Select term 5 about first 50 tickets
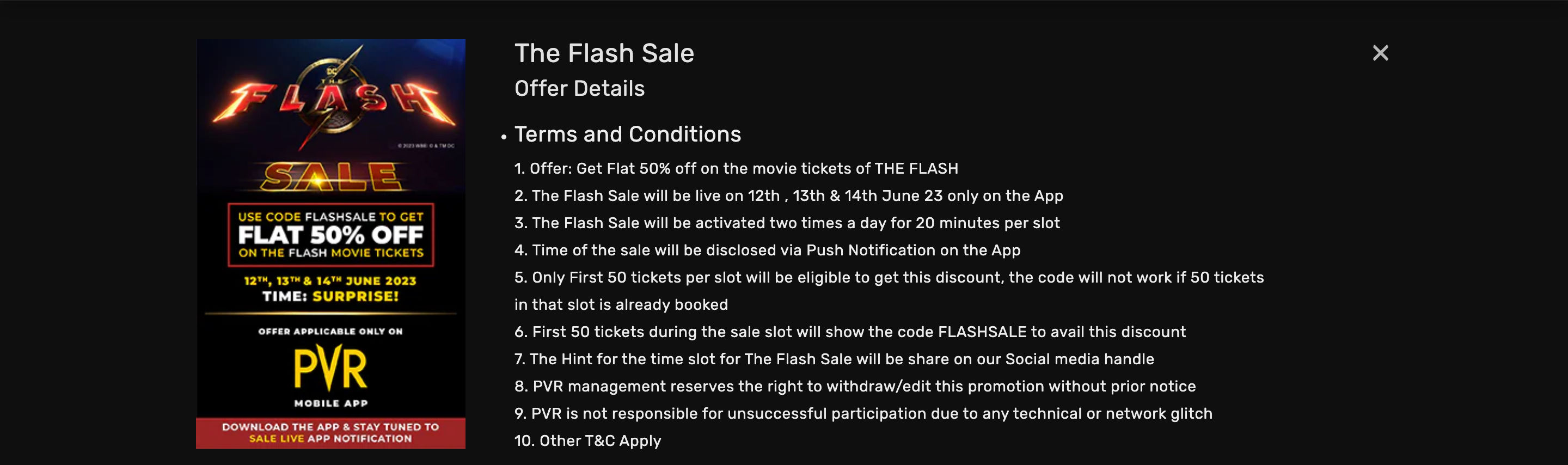 pyautogui.click(x=889, y=291)
